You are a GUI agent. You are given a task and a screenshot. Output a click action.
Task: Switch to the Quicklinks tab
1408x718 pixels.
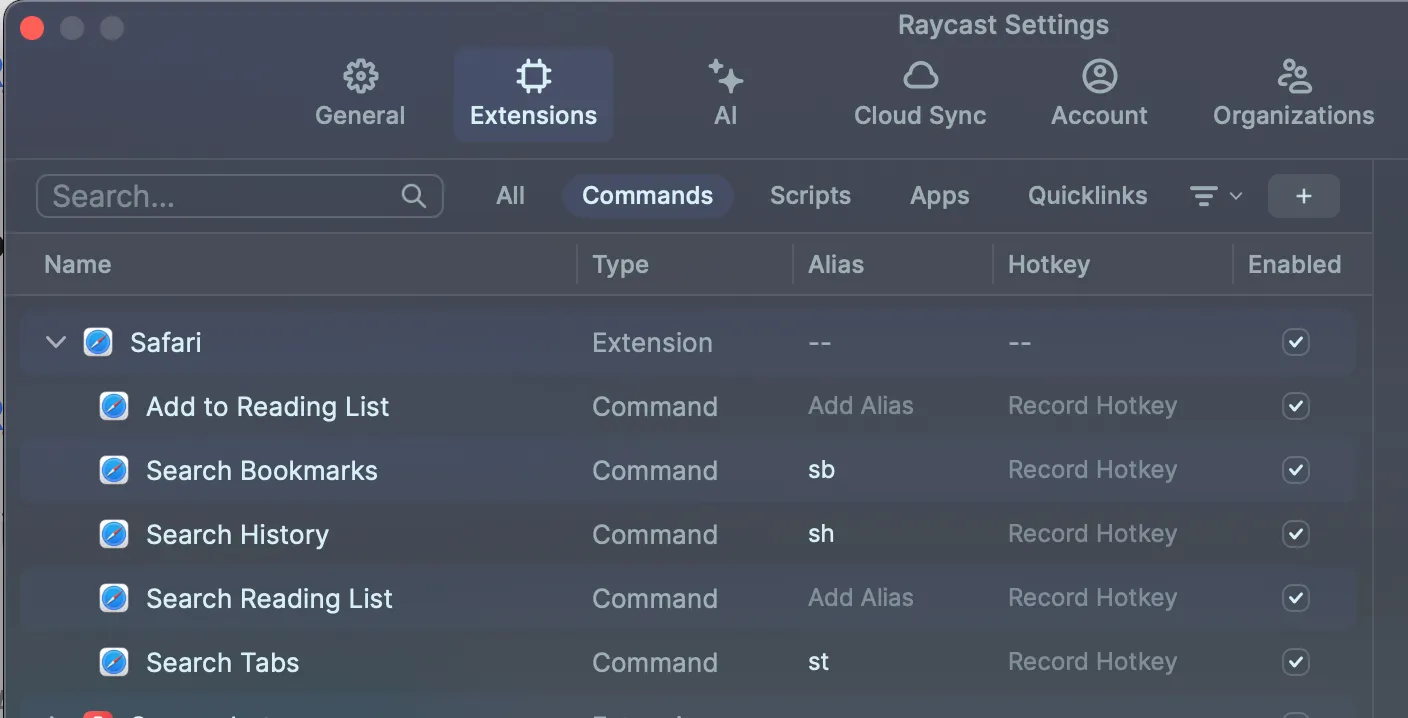[1086, 196]
